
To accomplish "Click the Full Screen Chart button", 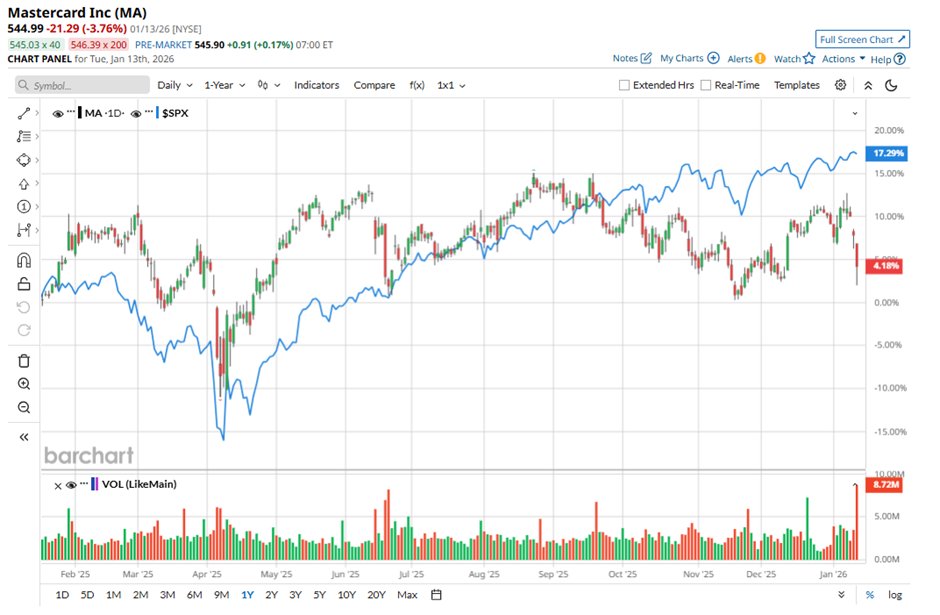I will tap(862, 39).
